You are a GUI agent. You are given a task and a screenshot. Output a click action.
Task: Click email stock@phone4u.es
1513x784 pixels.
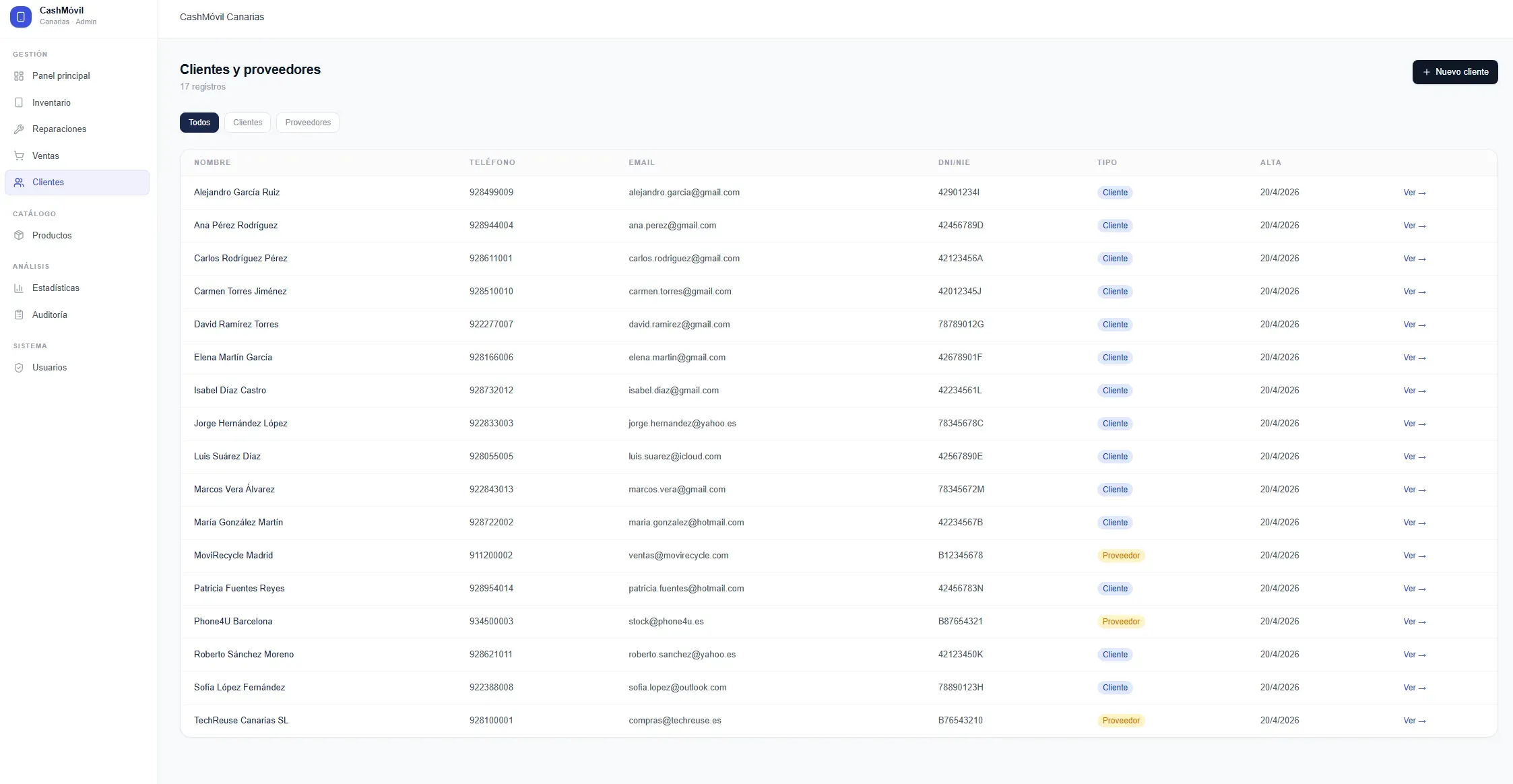click(x=666, y=622)
